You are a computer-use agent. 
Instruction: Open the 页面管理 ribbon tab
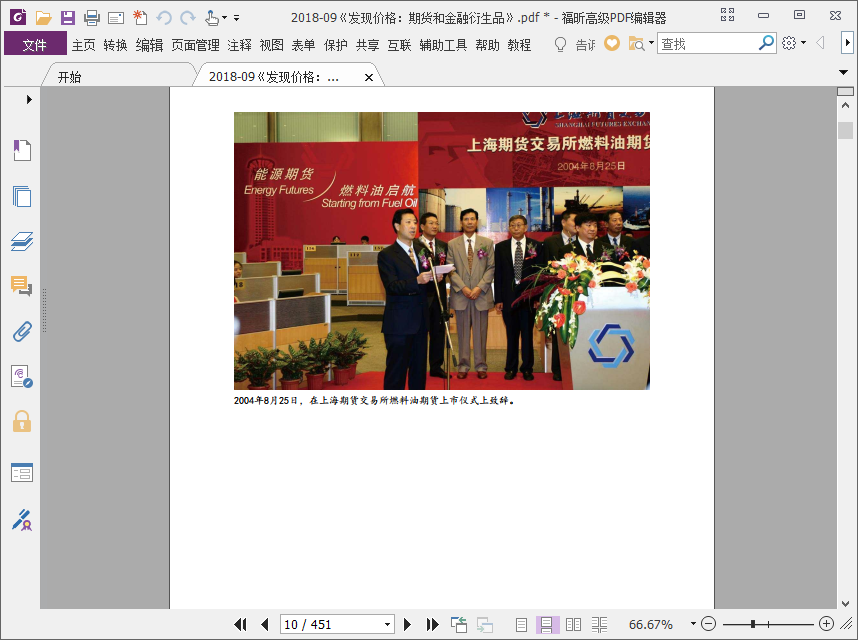coord(195,45)
